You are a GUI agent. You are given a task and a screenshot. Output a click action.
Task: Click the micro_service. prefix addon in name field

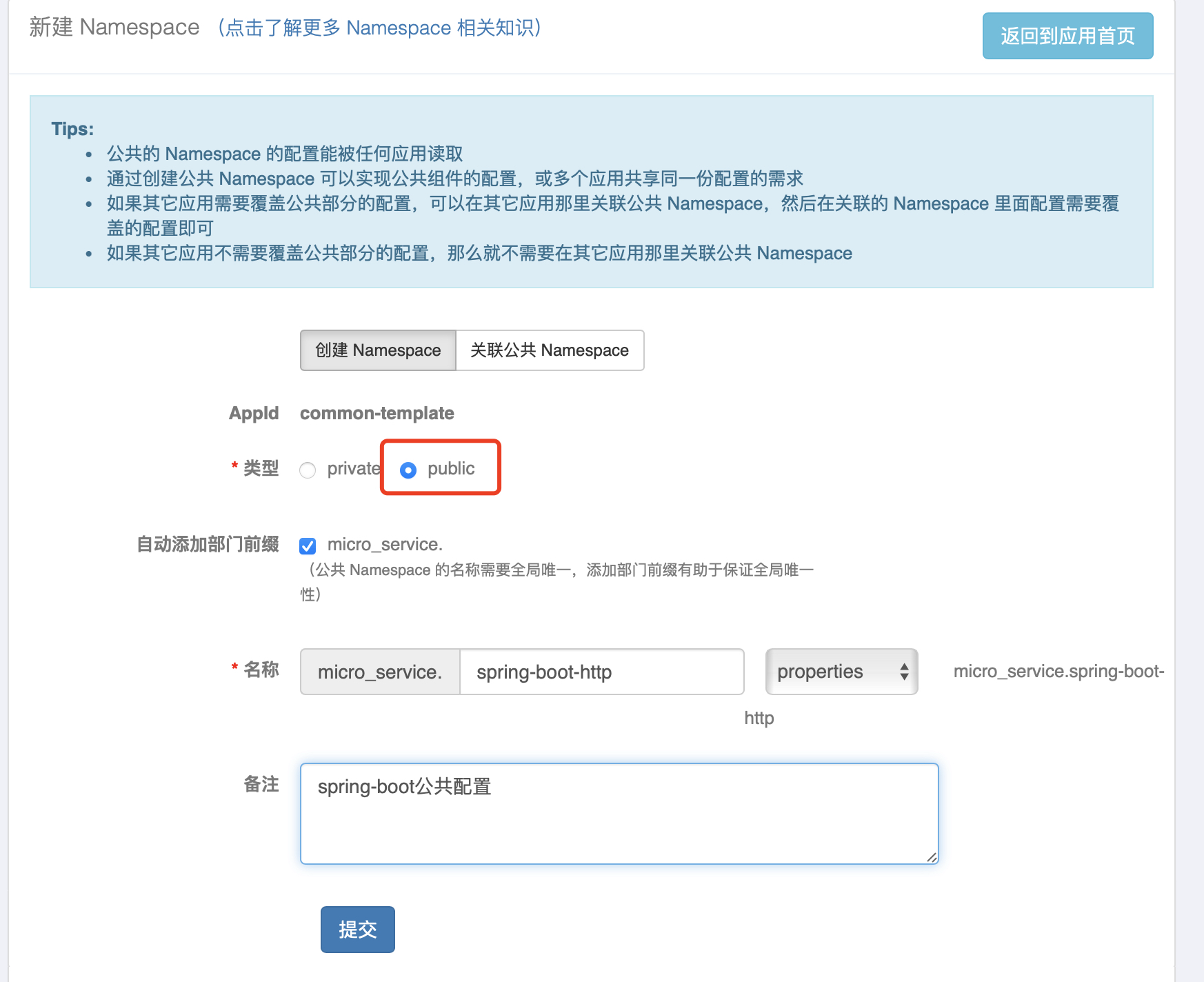coord(380,672)
